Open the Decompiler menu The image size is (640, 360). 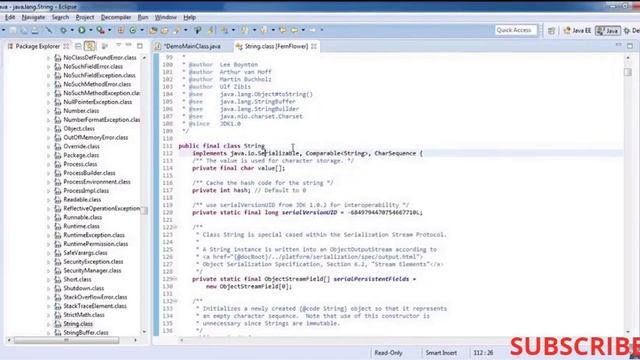pos(116,17)
